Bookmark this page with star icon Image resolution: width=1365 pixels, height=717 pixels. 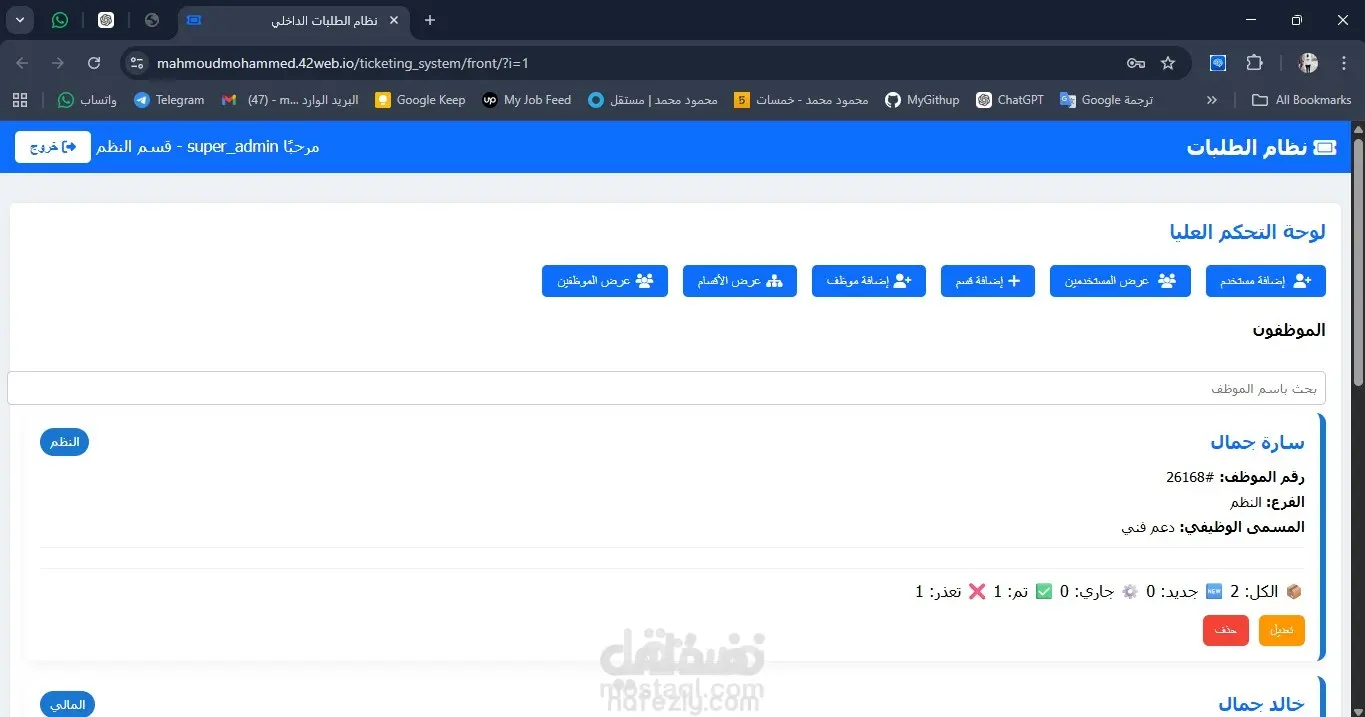(x=1168, y=63)
